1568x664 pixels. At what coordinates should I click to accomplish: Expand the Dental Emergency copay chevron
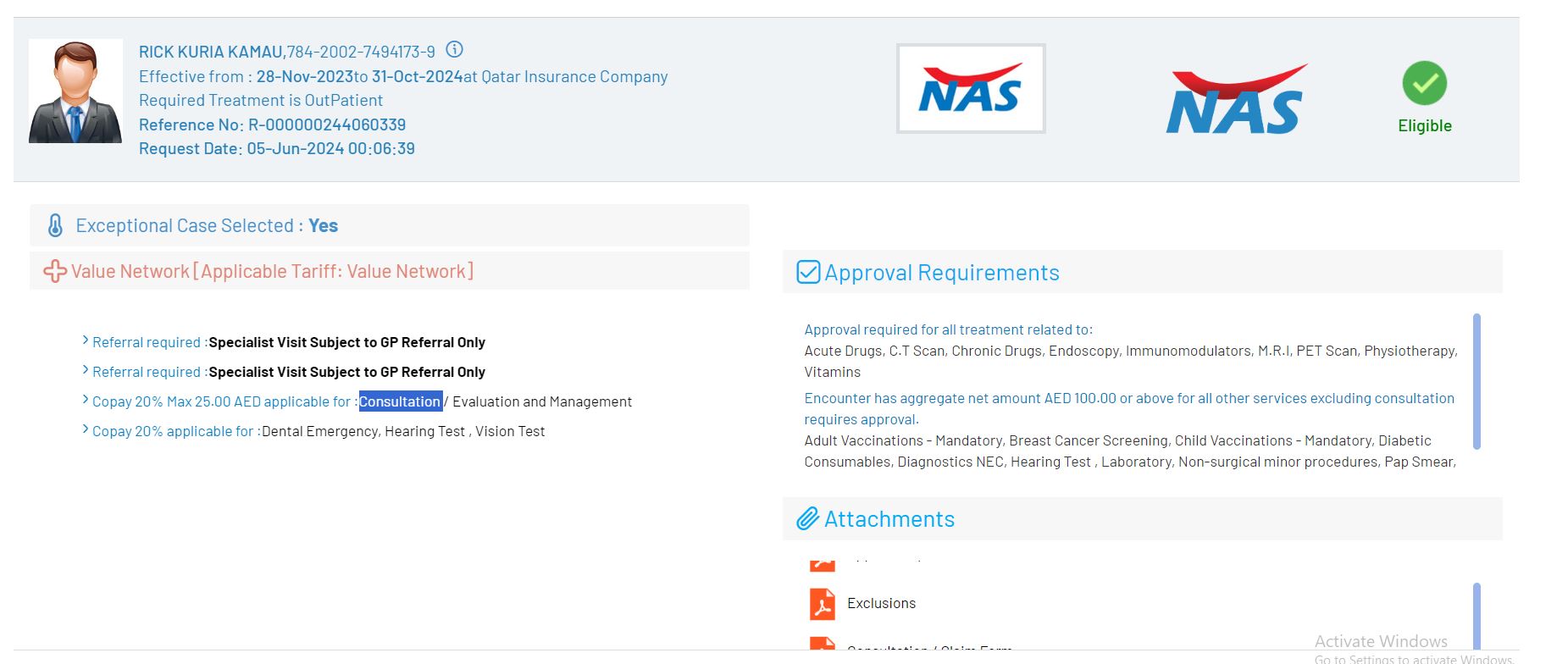point(86,430)
